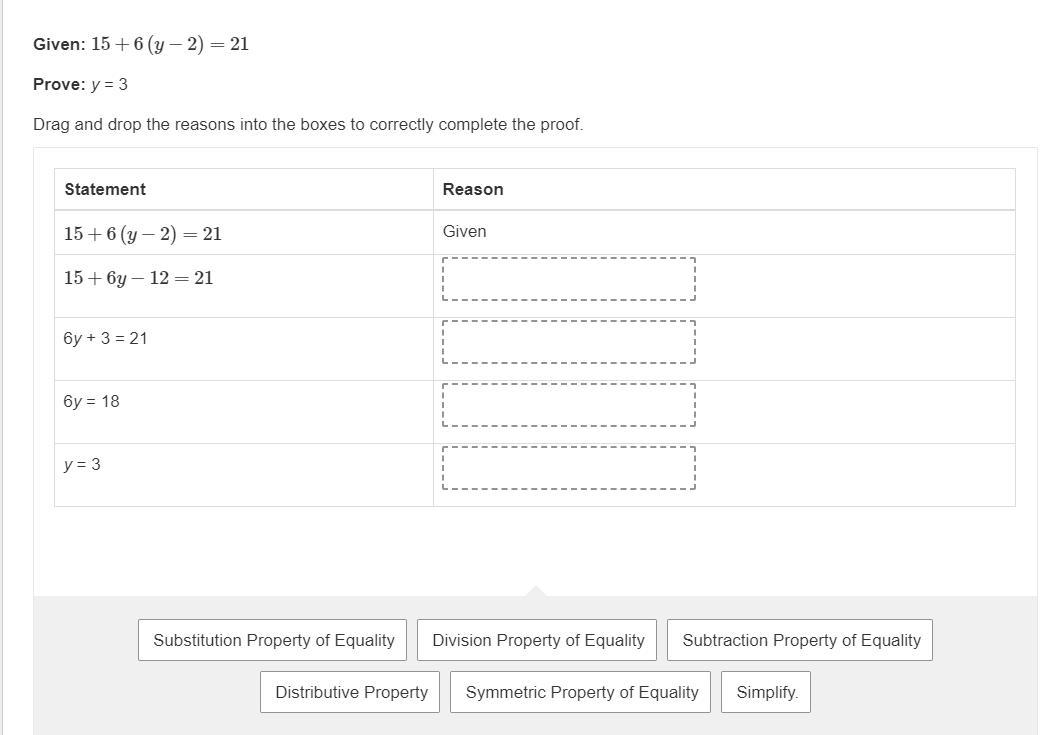The height and width of the screenshot is (735, 1053).
Task: Choose the Symmetric Property of Equality tile
Action: point(581,692)
